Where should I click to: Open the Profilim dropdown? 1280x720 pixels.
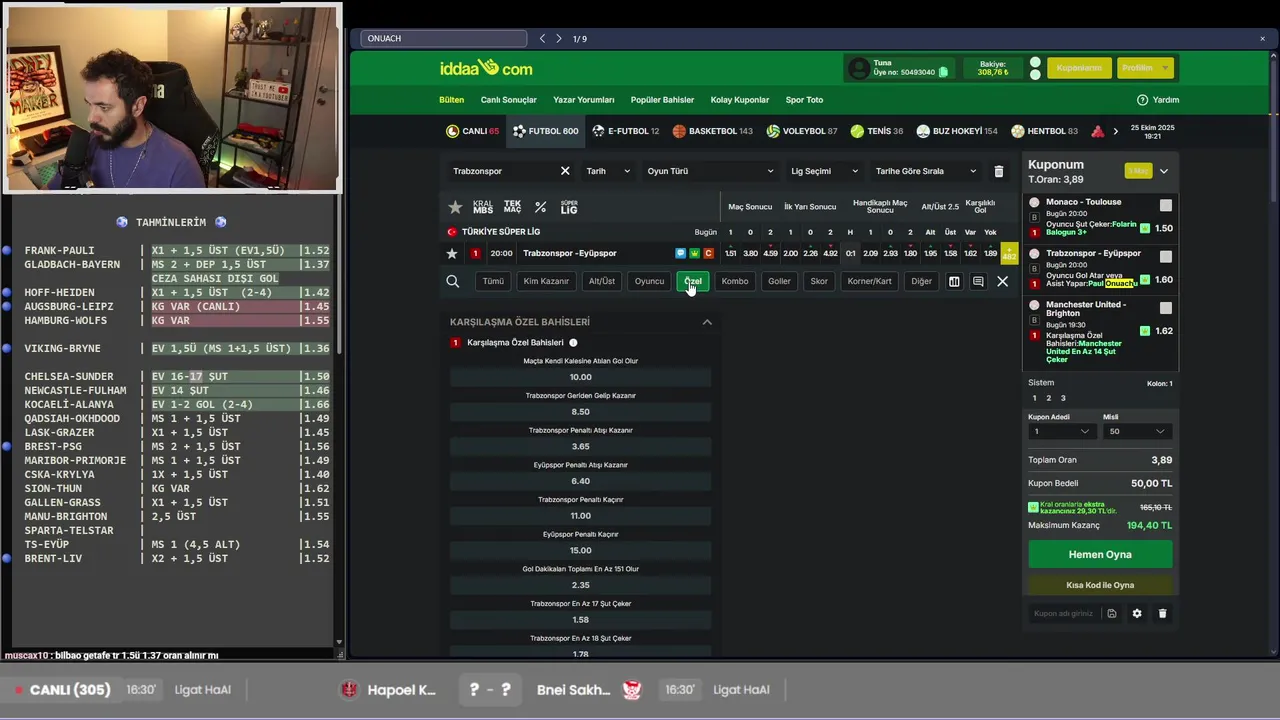[1145, 68]
